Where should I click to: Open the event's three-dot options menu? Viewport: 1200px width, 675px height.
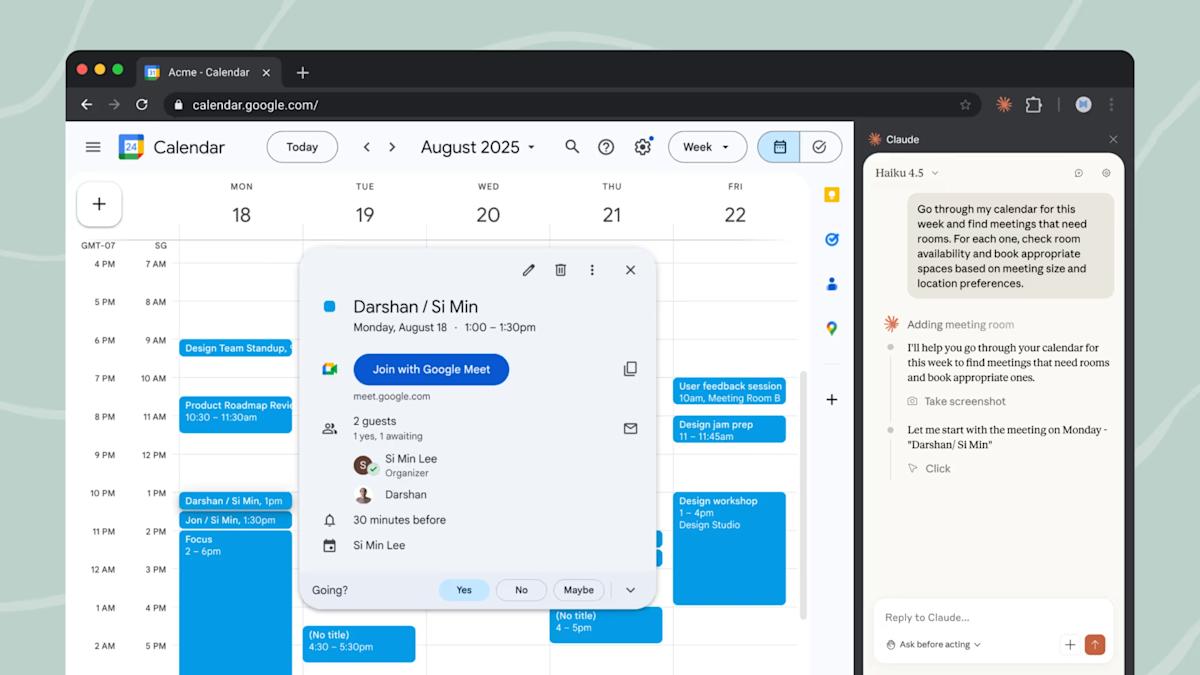pos(592,269)
